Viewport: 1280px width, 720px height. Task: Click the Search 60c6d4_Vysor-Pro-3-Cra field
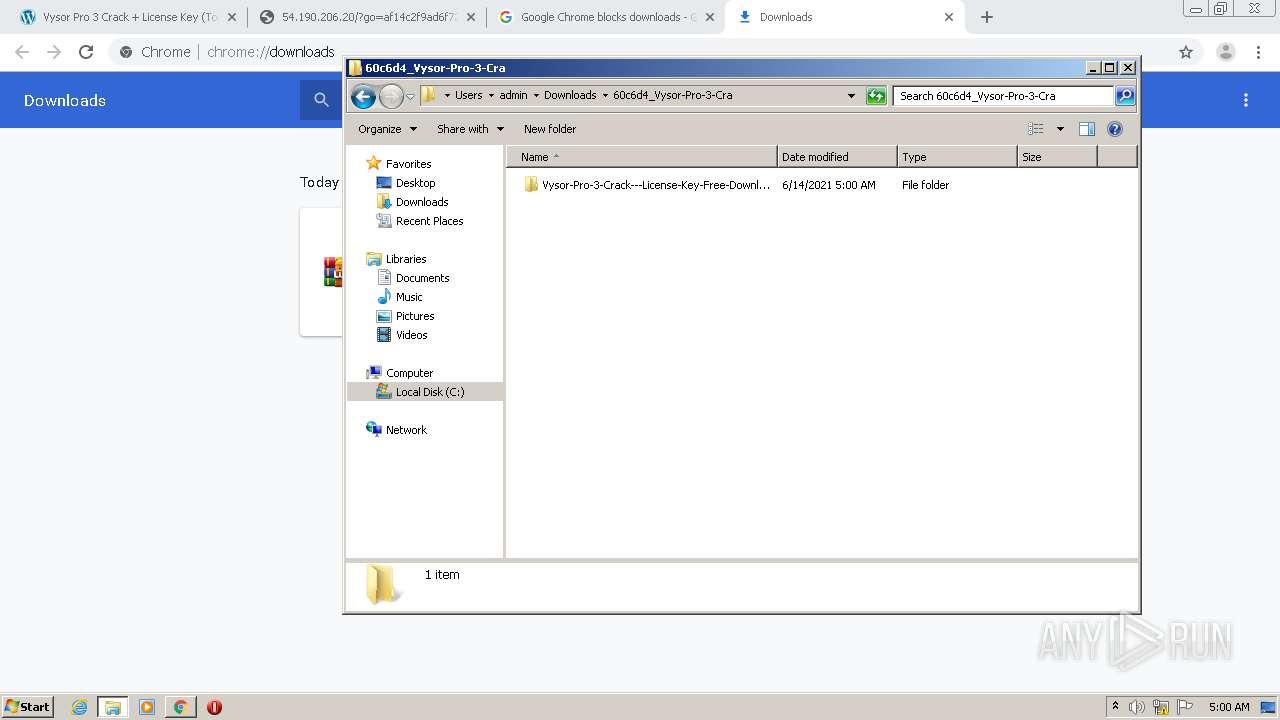click(x=1003, y=96)
